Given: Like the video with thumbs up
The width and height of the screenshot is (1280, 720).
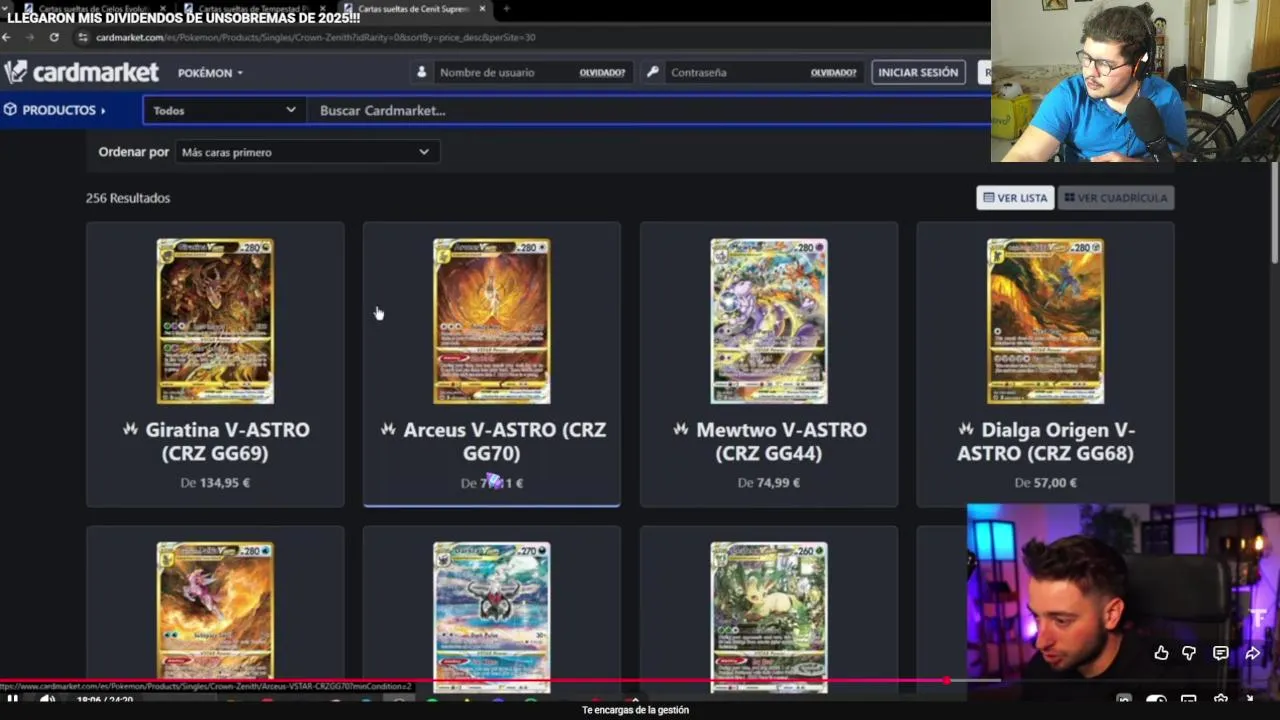Looking at the screenshot, I should pos(1161,653).
